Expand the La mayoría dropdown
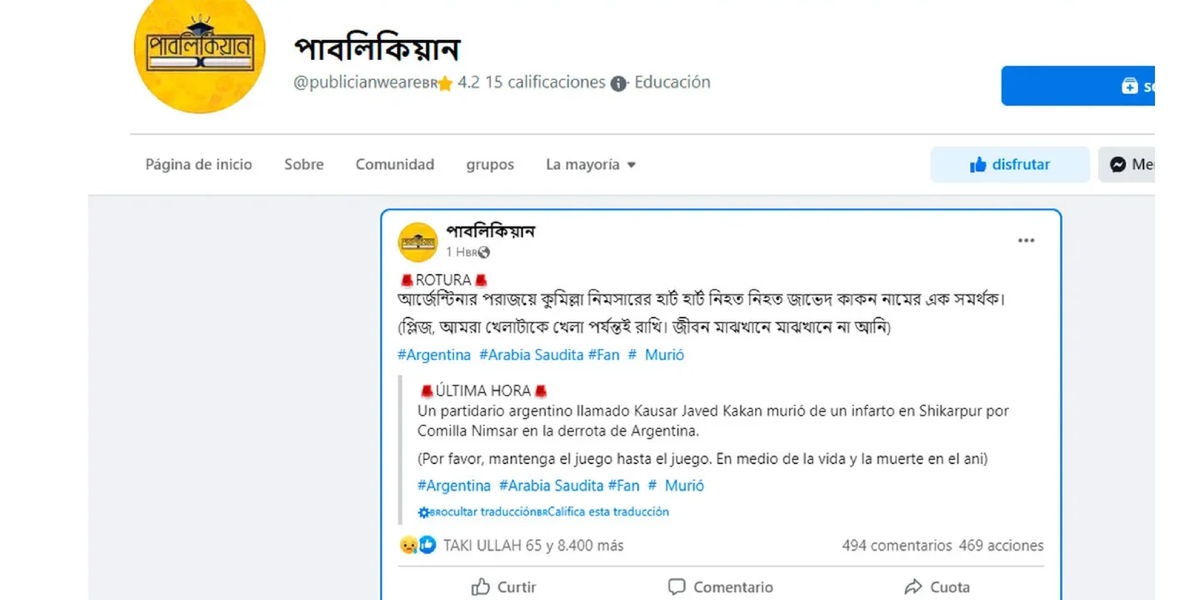Image resolution: width=1200 pixels, height=600 pixels. tap(591, 164)
